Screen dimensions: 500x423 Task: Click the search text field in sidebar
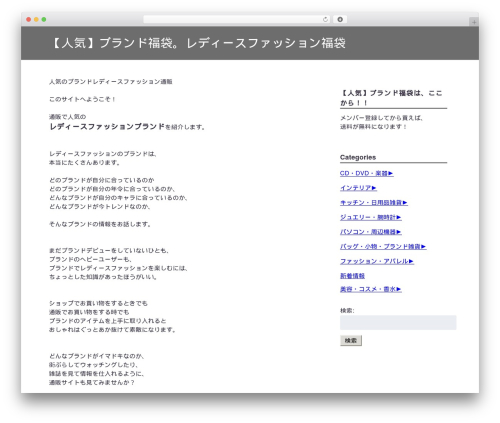point(398,323)
